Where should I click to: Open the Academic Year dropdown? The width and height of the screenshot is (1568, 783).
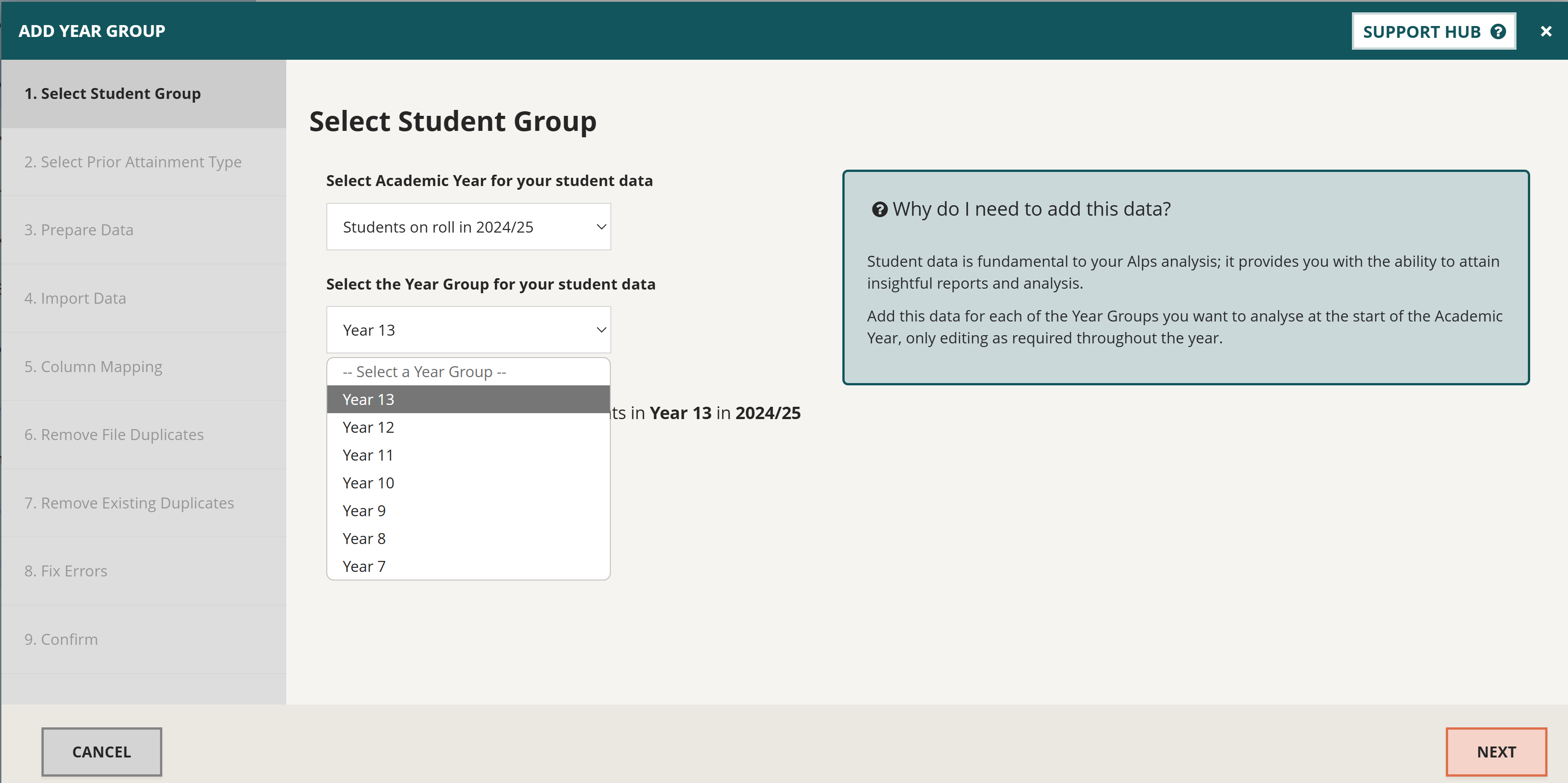[x=468, y=227]
